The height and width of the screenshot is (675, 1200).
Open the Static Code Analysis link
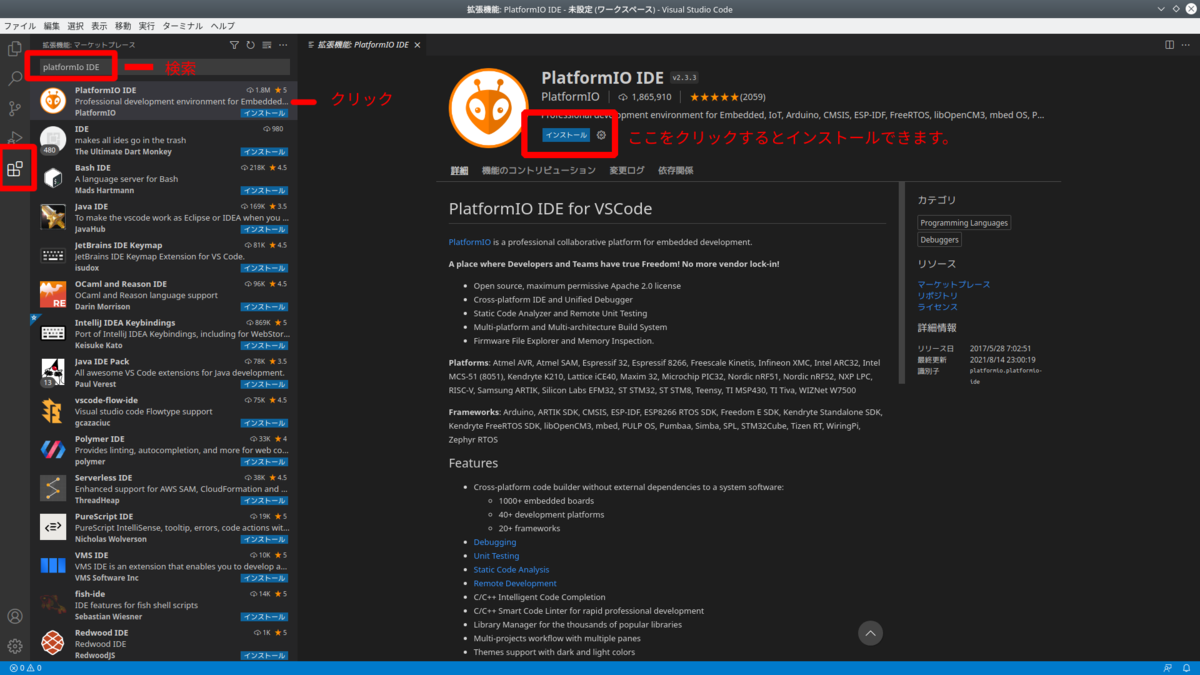coord(512,570)
